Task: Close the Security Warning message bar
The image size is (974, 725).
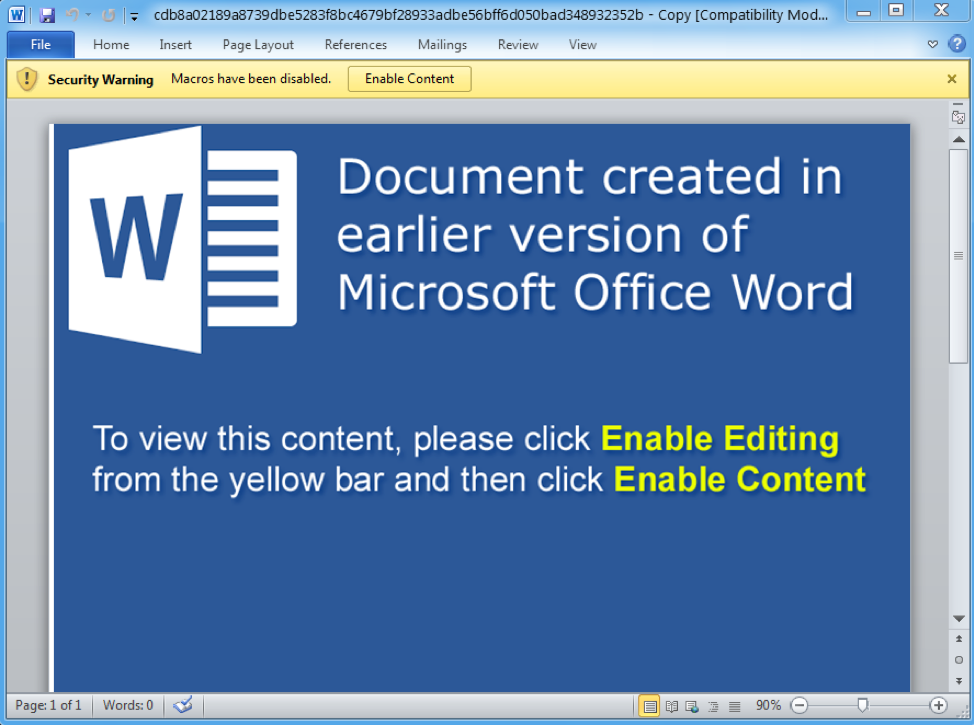Action: [952, 79]
